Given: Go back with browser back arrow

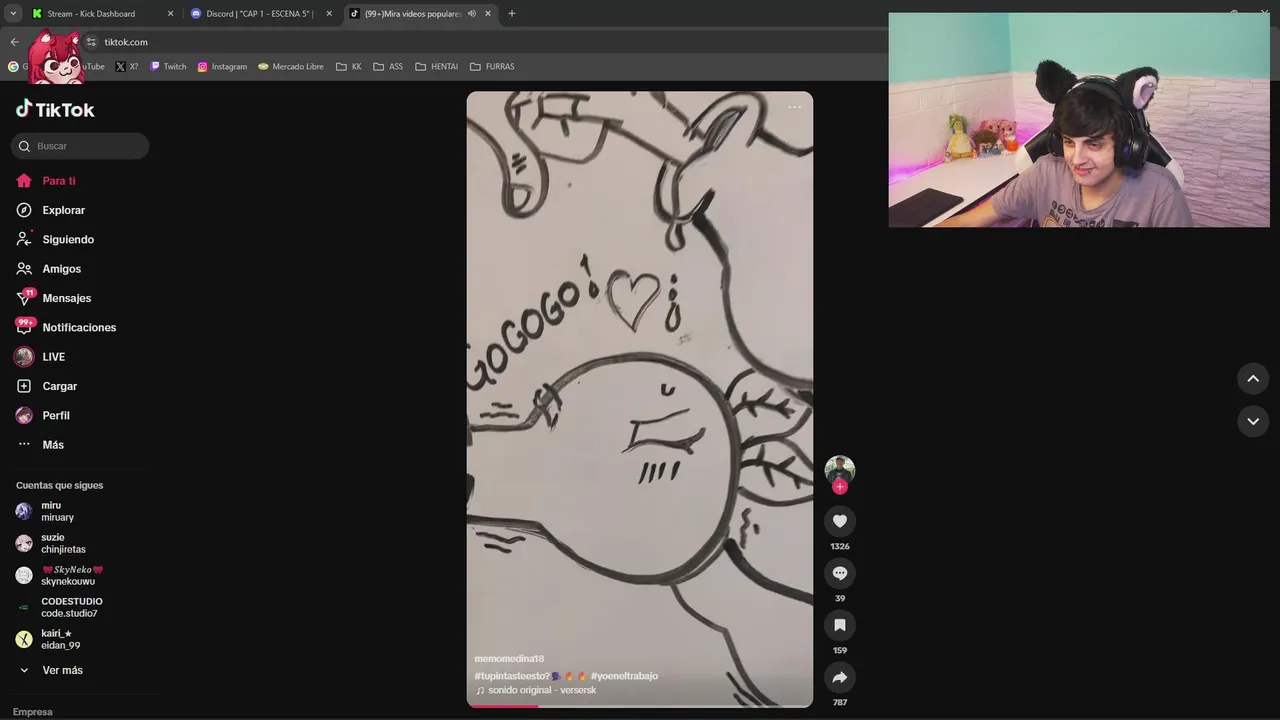Looking at the screenshot, I should click(14, 42).
